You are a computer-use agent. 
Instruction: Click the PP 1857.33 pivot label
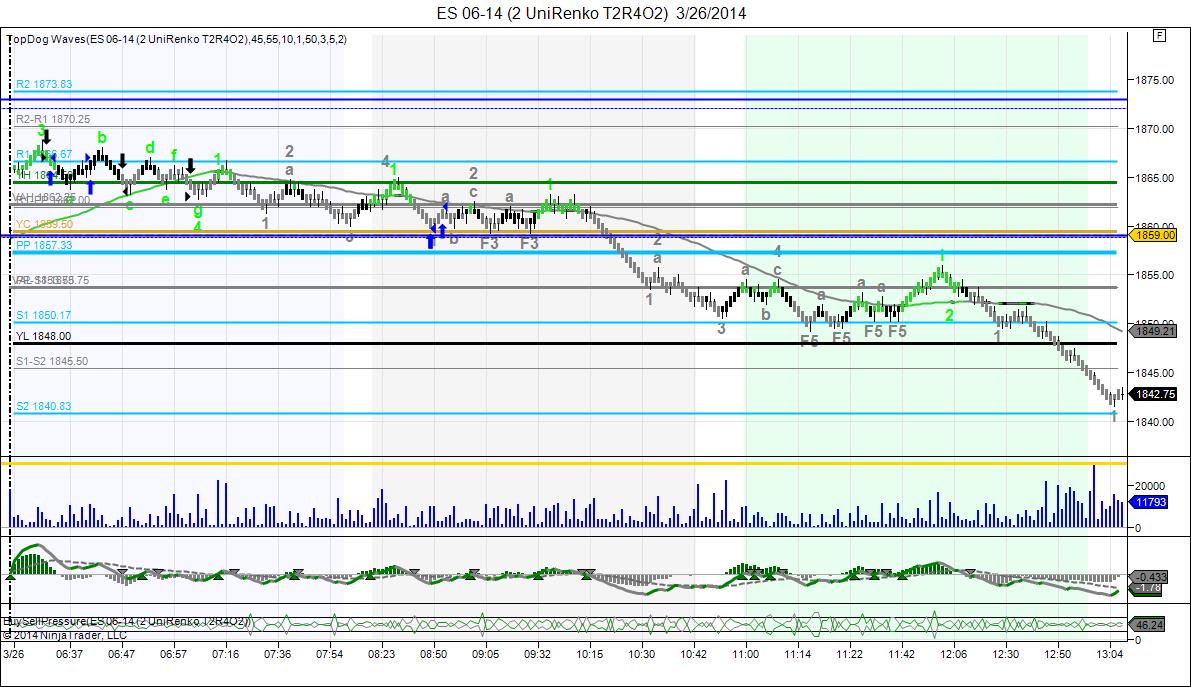point(44,245)
